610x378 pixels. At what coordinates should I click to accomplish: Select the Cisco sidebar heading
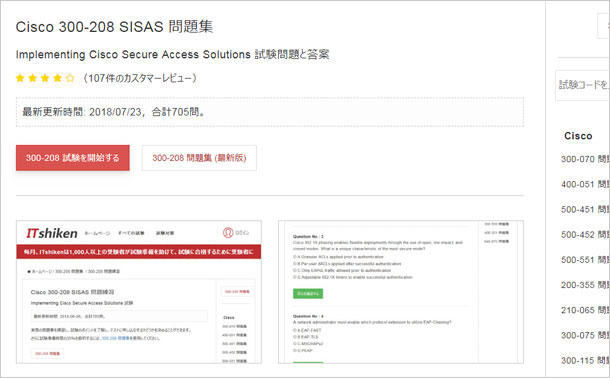pyautogui.click(x=578, y=136)
